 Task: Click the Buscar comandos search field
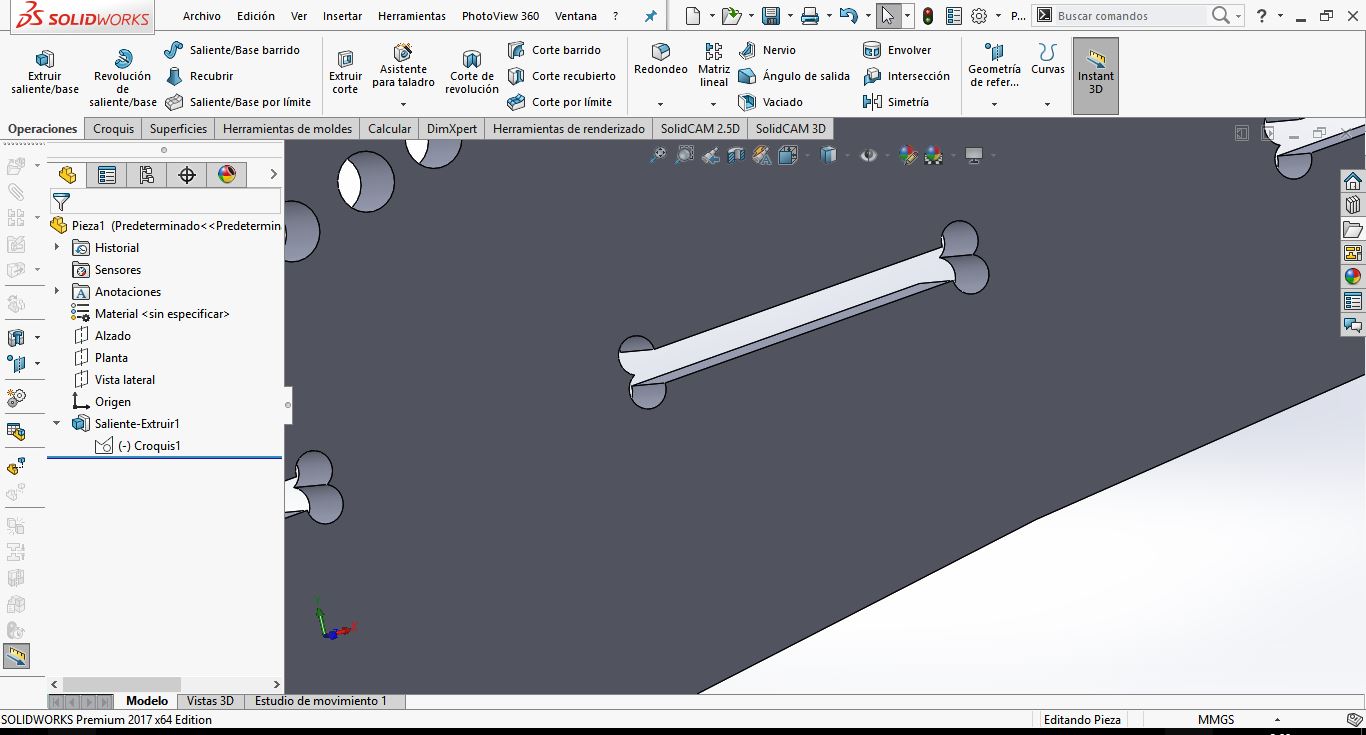(x=1130, y=16)
